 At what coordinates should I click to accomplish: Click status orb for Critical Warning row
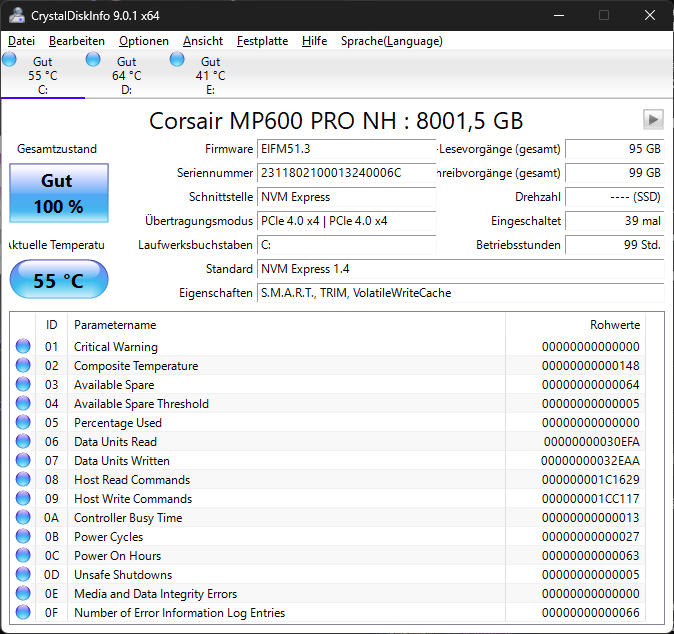pyautogui.click(x=23, y=346)
